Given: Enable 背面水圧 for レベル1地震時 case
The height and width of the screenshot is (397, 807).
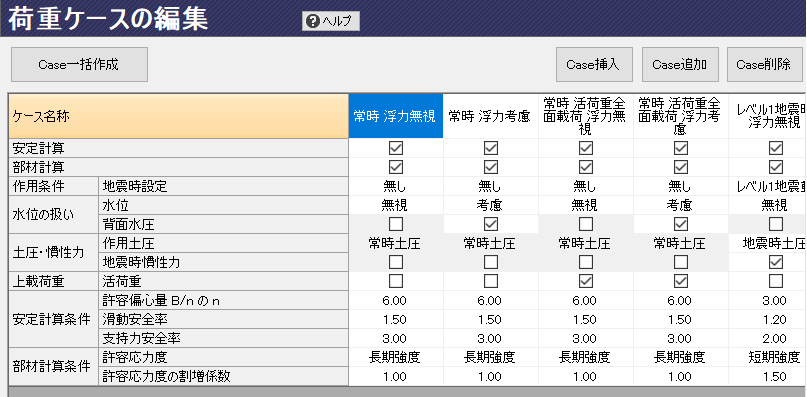Looking at the screenshot, I should pyautogui.click(x=776, y=224).
